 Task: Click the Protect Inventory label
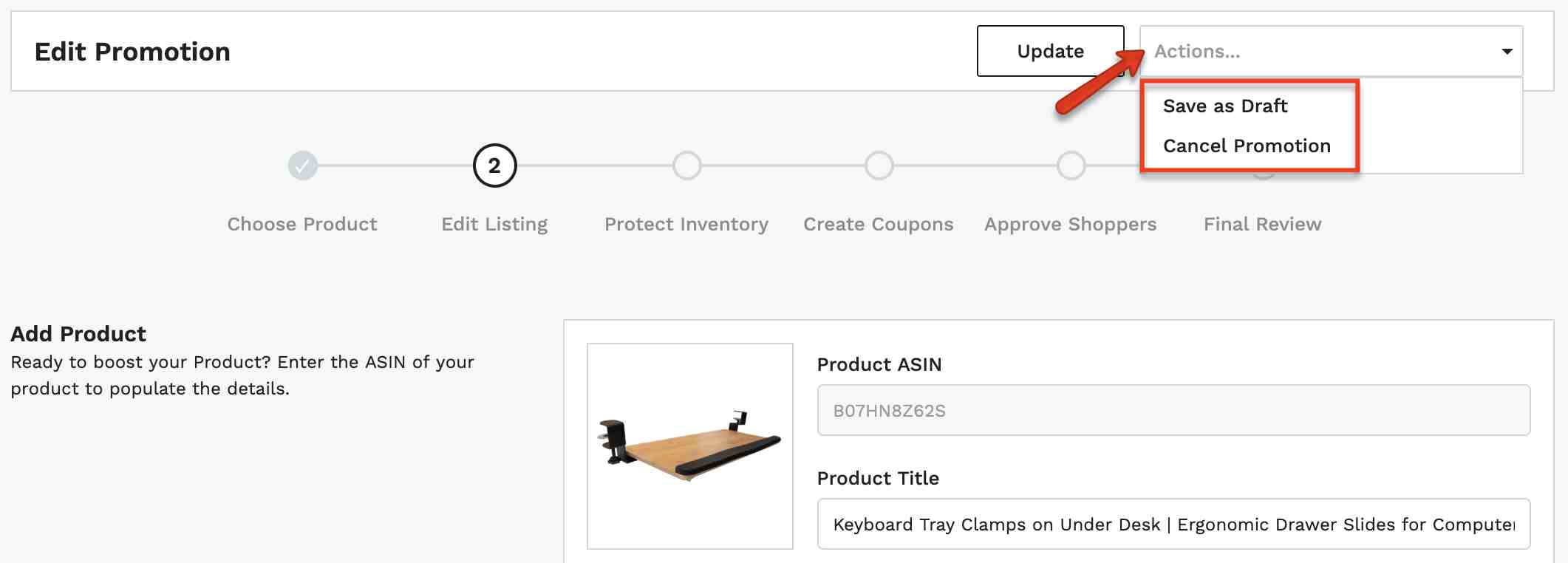[686, 224]
